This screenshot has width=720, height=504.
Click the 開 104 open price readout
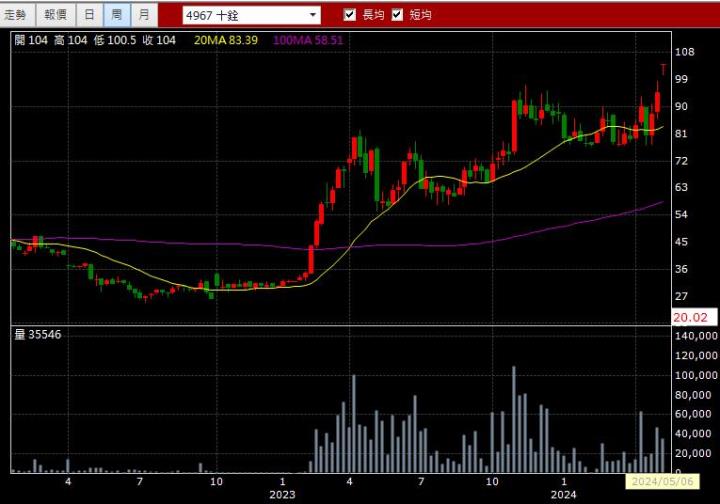[x=30, y=40]
